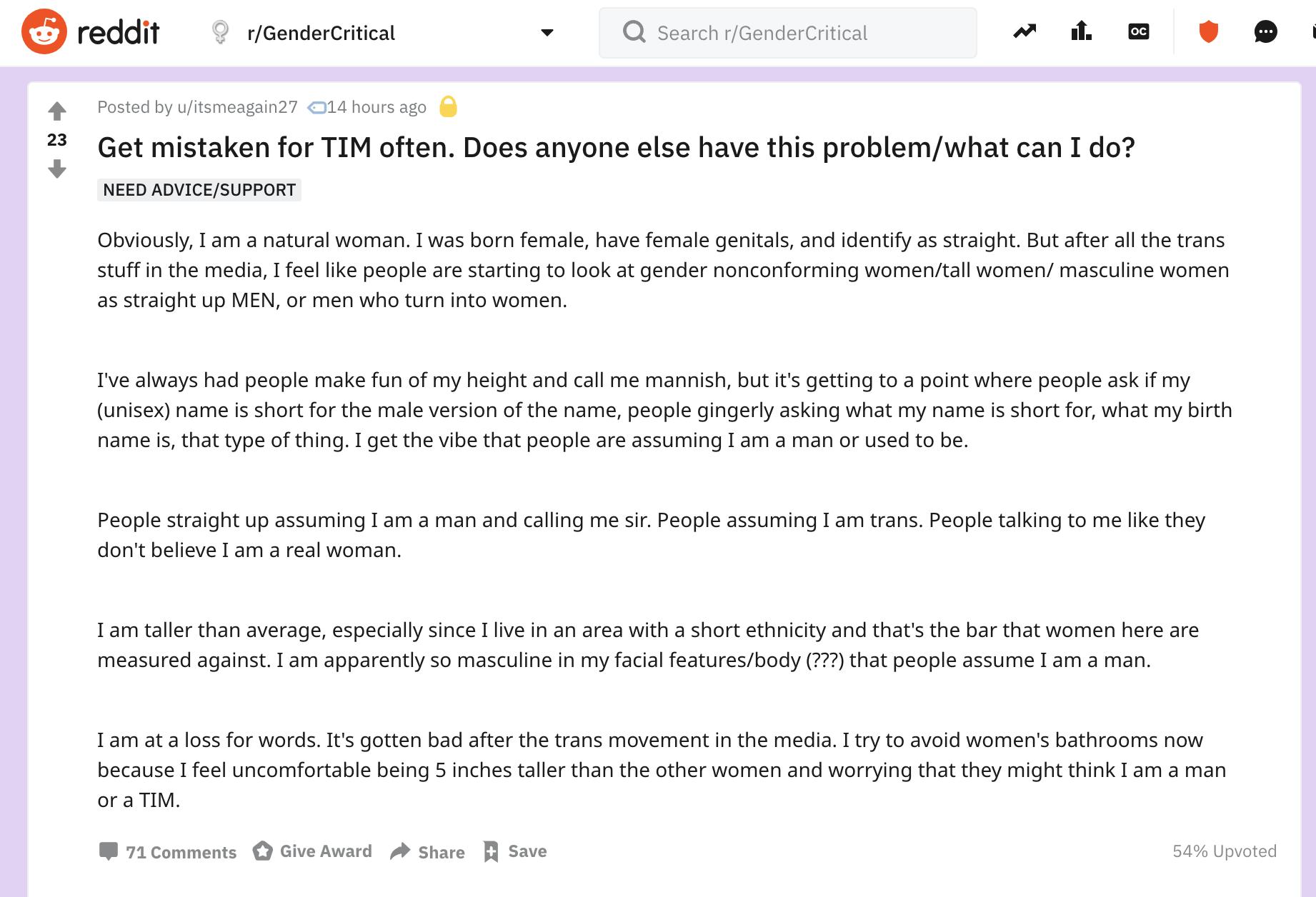This screenshot has width=1316, height=897.
Task: Save the post with bookmark toggle
Action: click(x=515, y=851)
